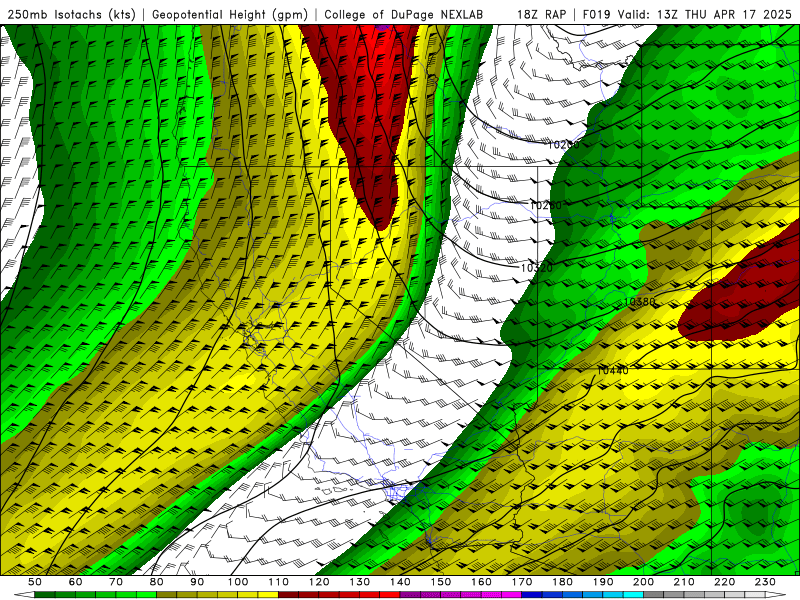Click the 10380 height contour label
Screen dimensions: 800x600
coord(639,302)
